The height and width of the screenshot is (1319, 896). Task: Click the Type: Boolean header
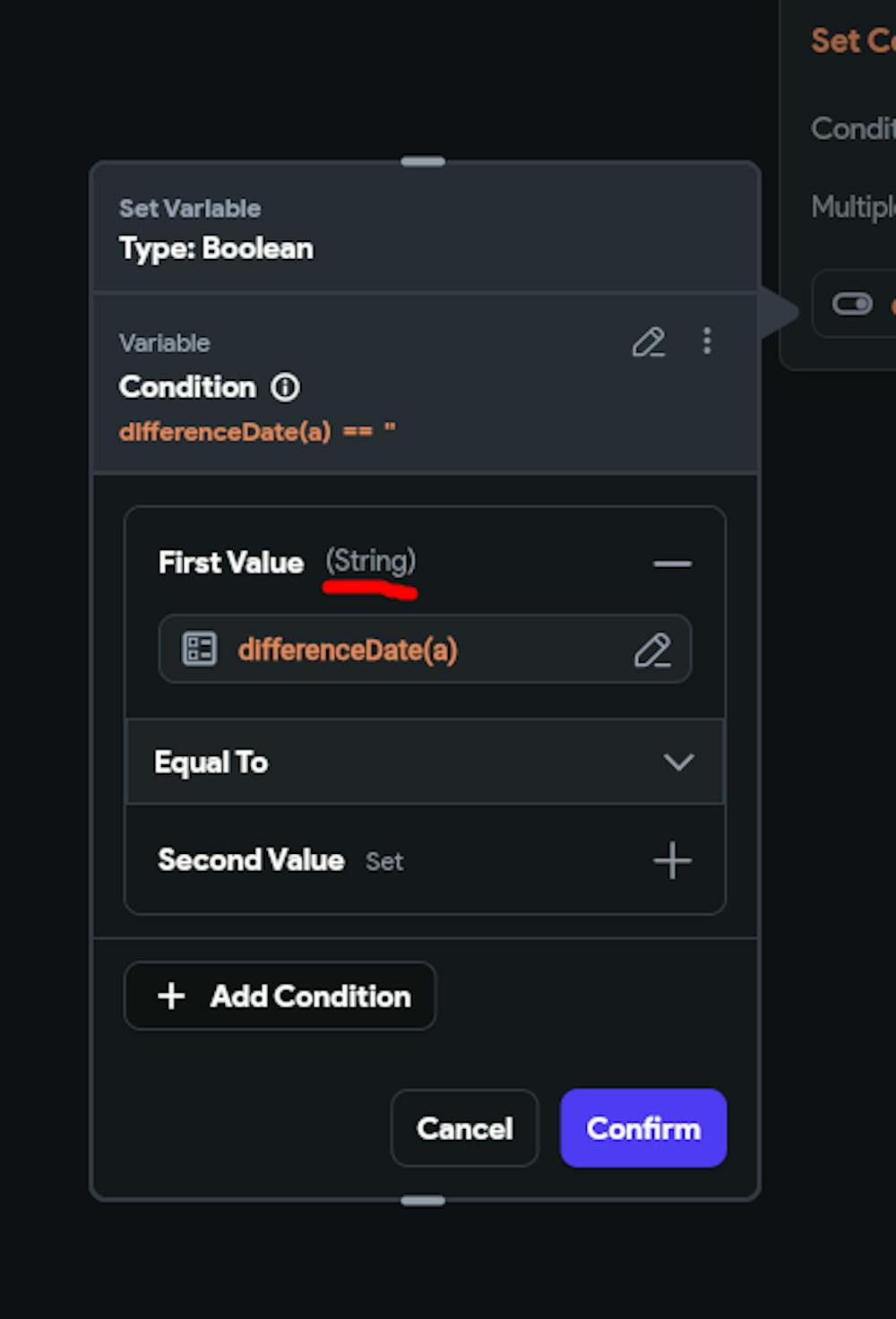tap(217, 248)
